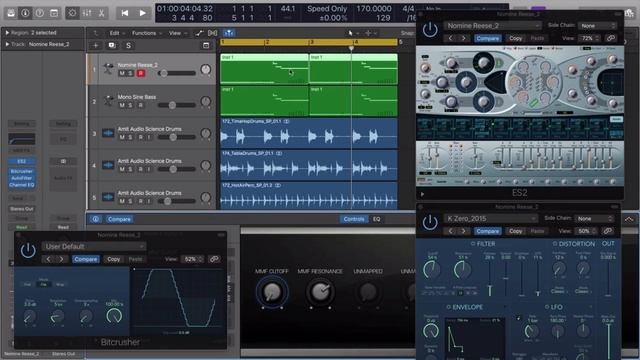The height and width of the screenshot is (360, 640).
Task: Open the Functions menu in tracks area
Action: click(x=146, y=33)
